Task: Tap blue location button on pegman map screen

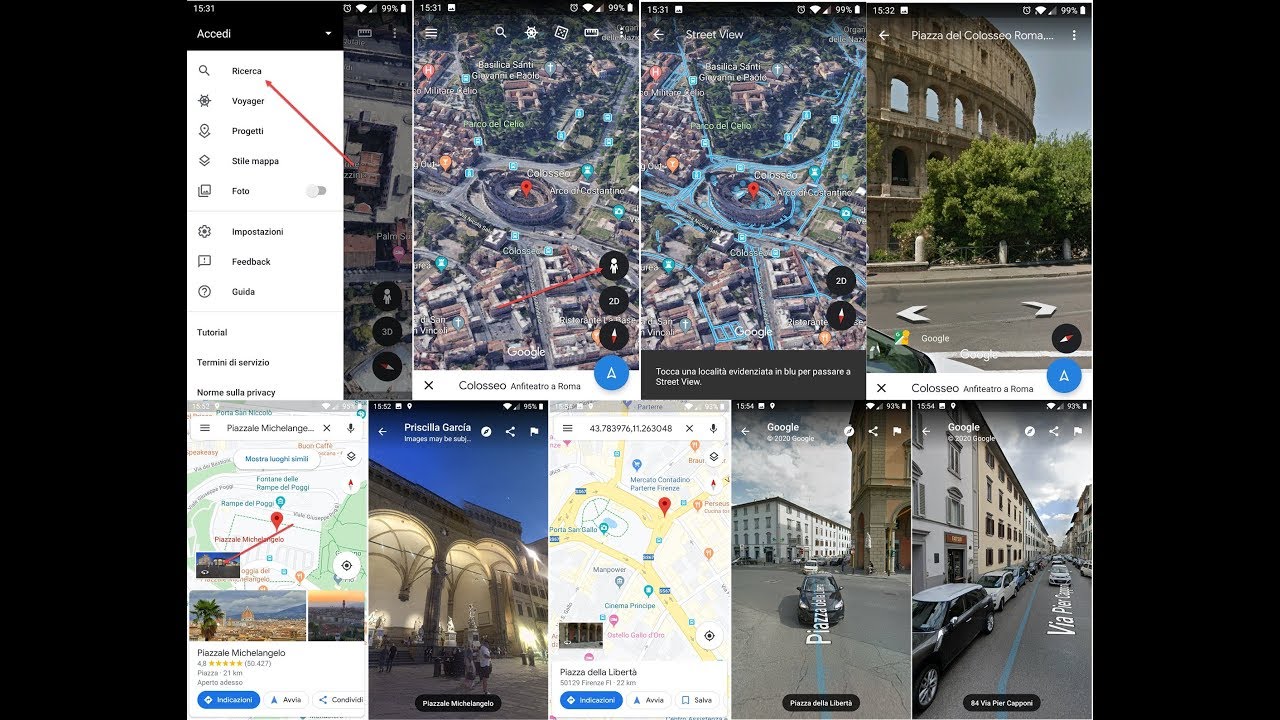Action: pos(611,374)
